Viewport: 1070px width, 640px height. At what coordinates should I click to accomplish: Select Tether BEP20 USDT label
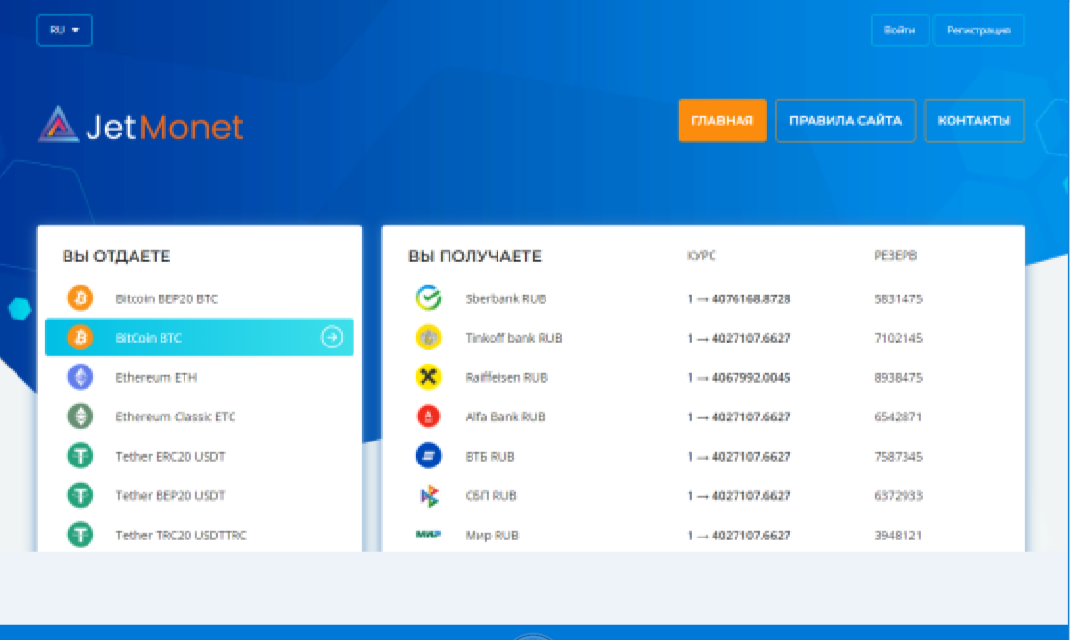tap(170, 495)
